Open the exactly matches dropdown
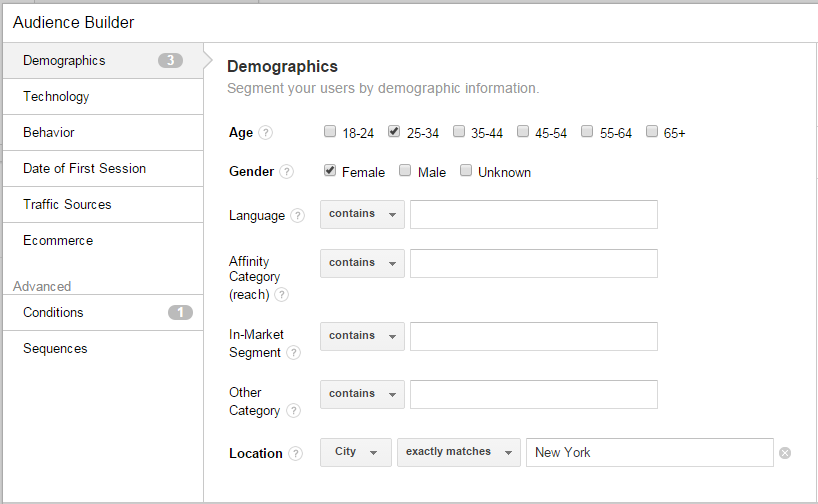The image size is (818, 504). [459, 452]
